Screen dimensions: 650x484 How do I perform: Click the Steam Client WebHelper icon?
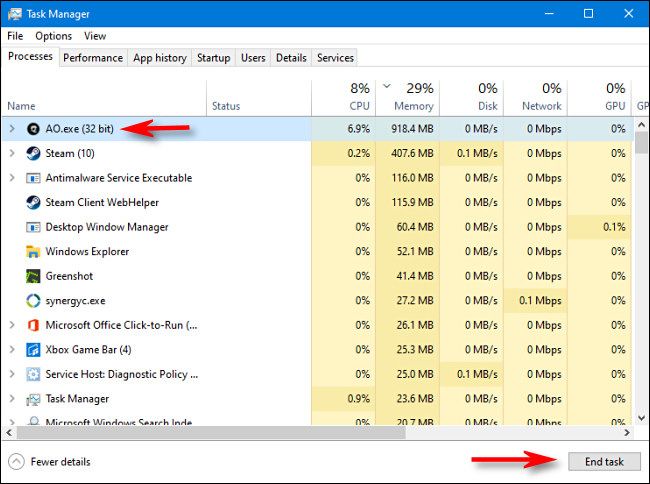(33, 202)
